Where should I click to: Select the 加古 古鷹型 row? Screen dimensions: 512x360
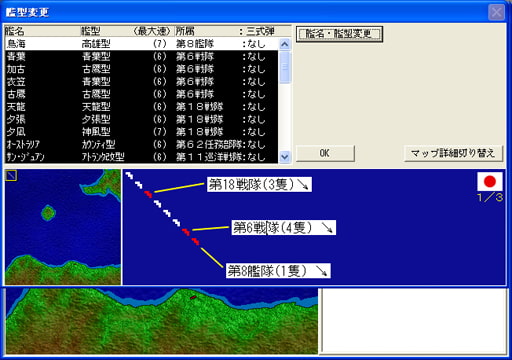[x=141, y=69]
